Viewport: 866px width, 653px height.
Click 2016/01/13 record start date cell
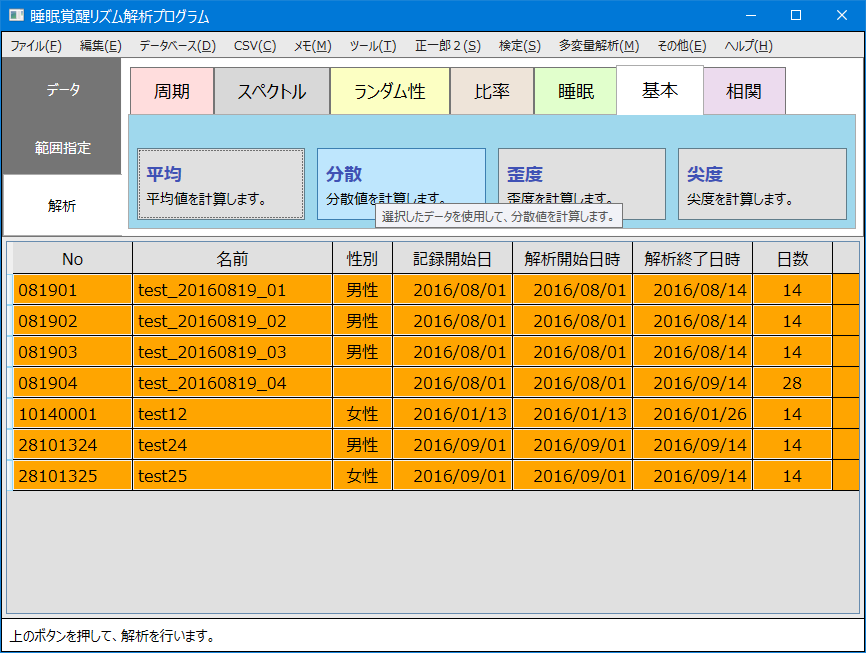click(x=453, y=413)
